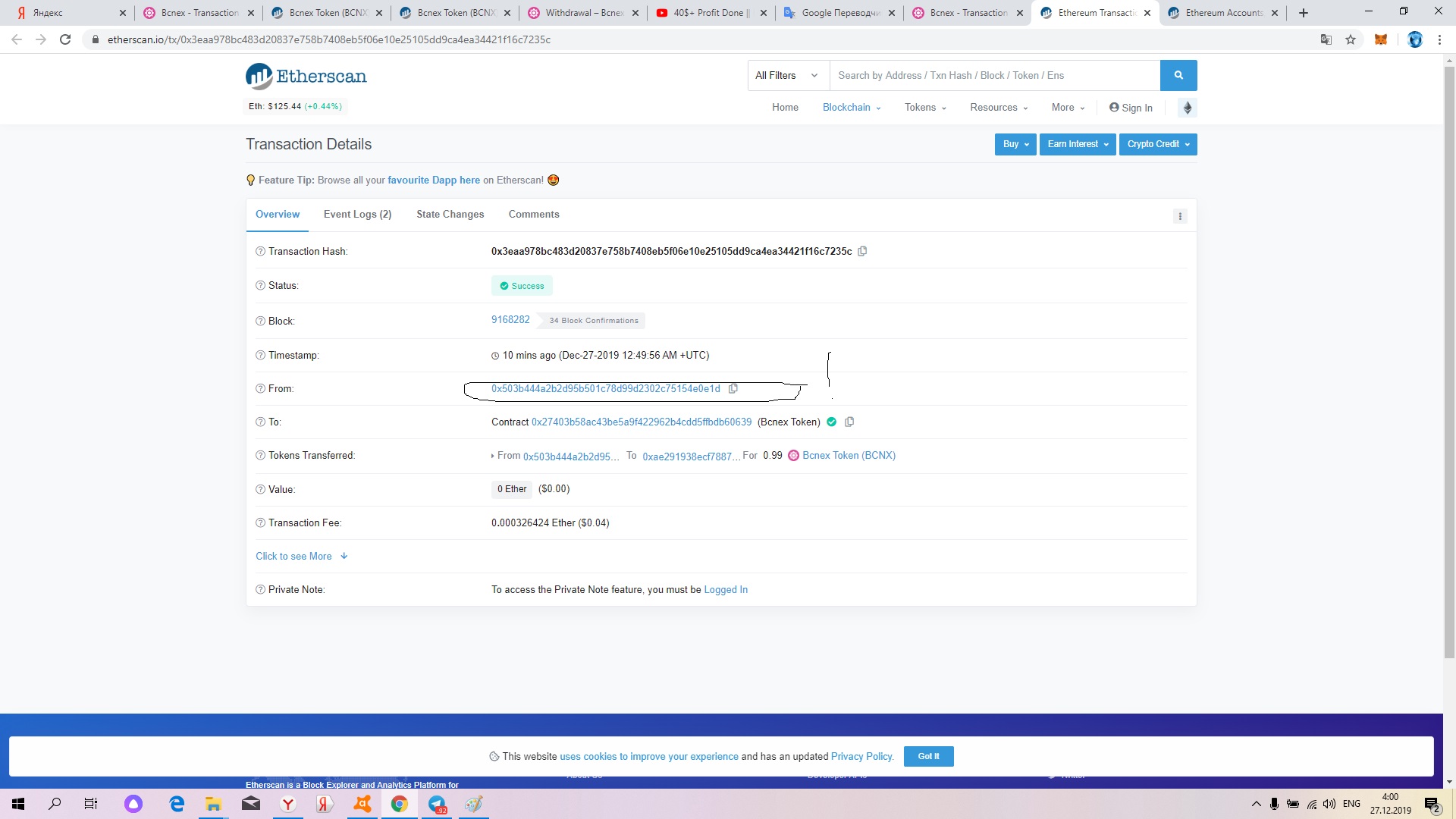
Task: Open the MetaMask fox extension
Action: (1381, 39)
